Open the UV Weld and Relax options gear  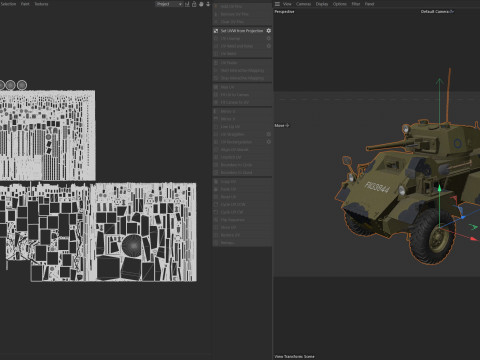click(x=269, y=46)
